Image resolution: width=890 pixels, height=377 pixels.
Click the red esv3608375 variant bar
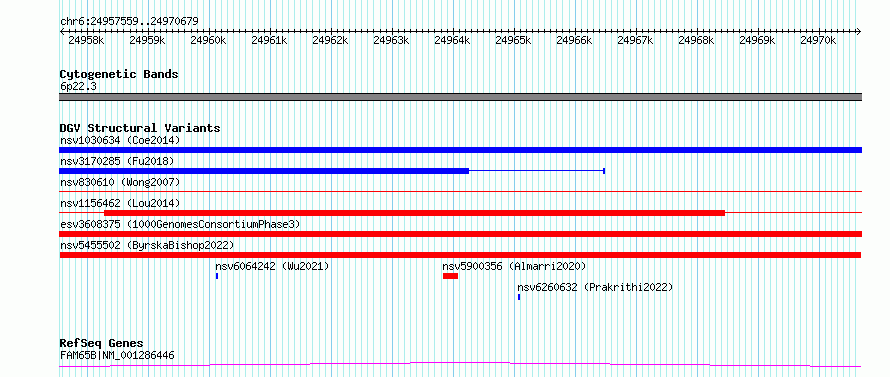(x=460, y=234)
